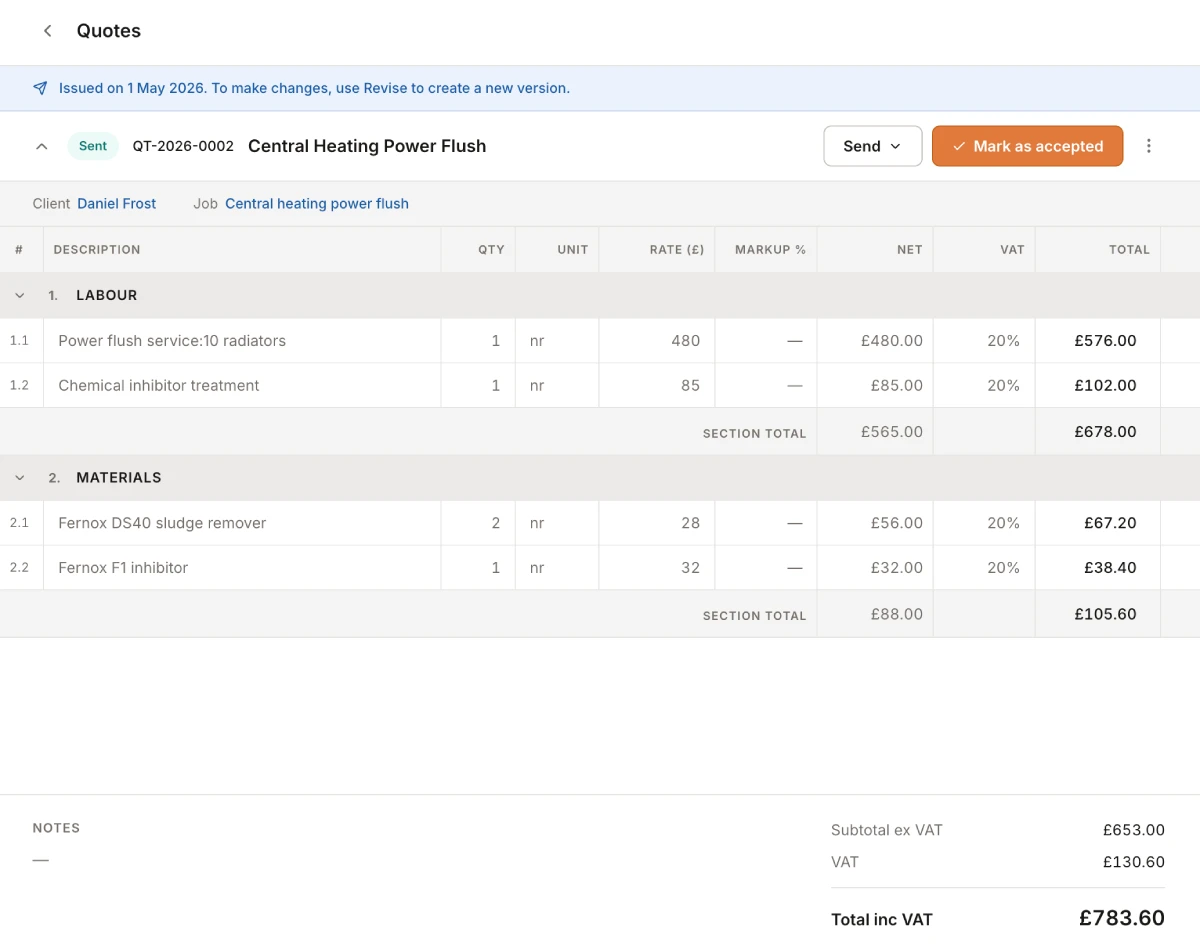1200x952 pixels.
Task: Click the Subtotal ex VAT value £653.00
Action: coord(1134,830)
